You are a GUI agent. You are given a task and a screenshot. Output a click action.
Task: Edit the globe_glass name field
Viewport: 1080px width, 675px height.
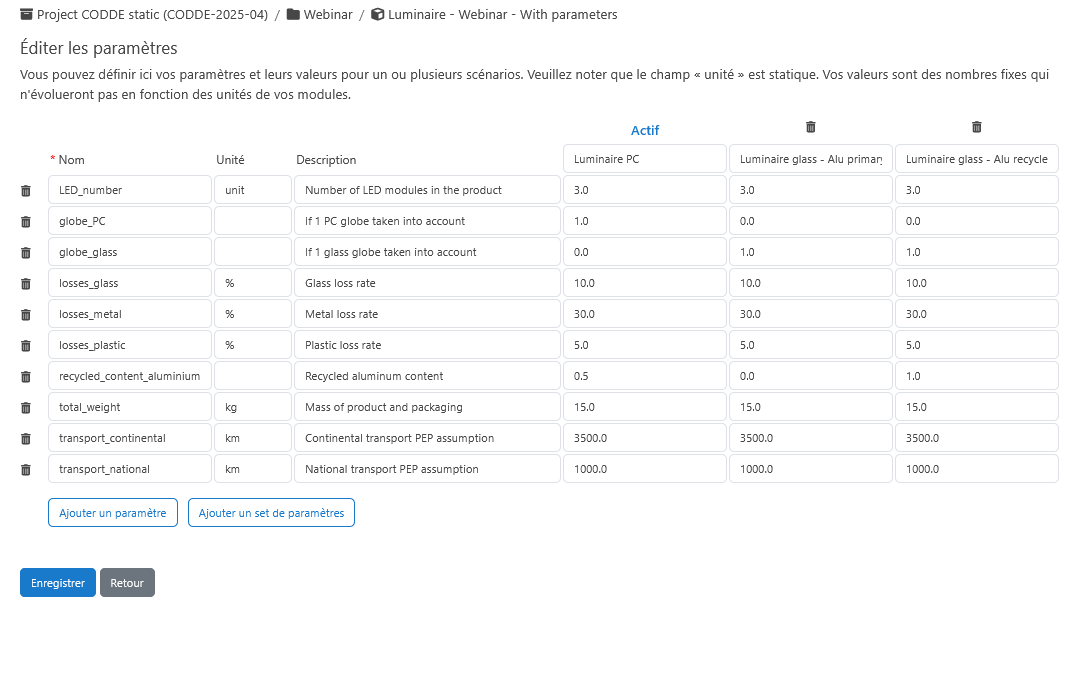coord(129,252)
